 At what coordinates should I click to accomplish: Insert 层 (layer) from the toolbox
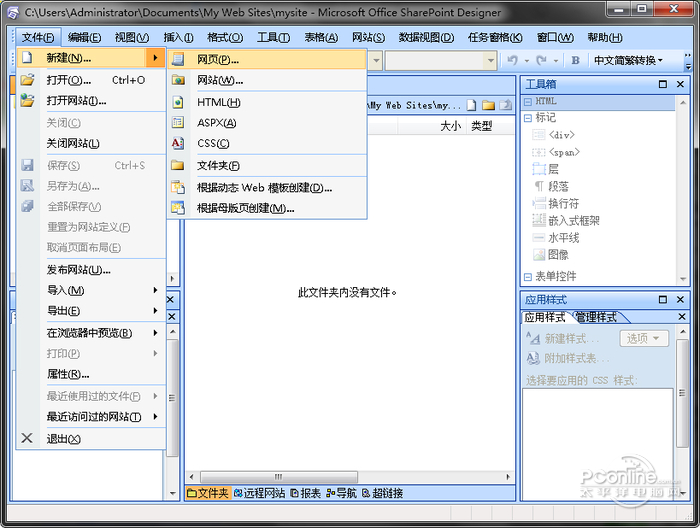(546, 169)
